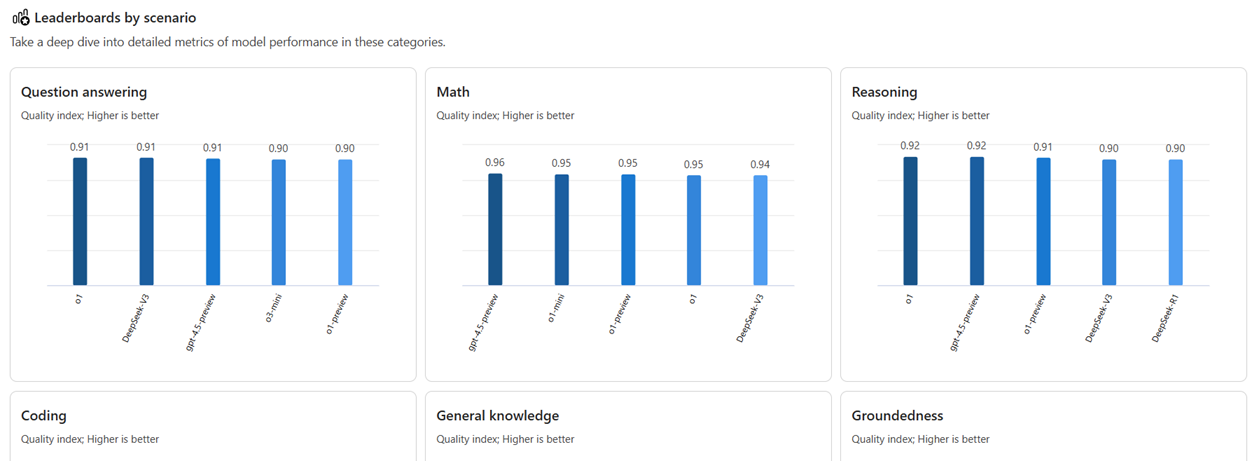Click the o1 bar in Reasoning chart
The image size is (1252, 461).
pyautogui.click(x=910, y=221)
